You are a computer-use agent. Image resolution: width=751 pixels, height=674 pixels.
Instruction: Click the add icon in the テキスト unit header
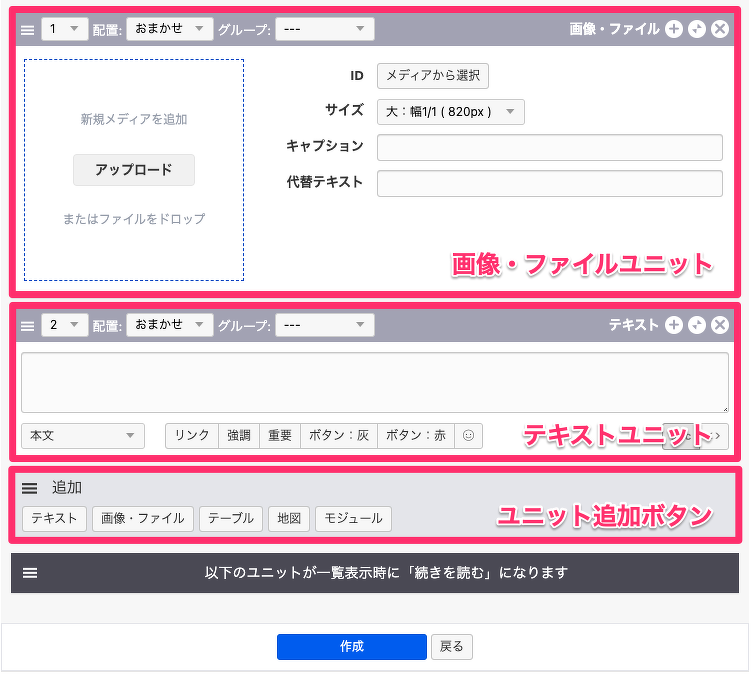pyautogui.click(x=674, y=325)
